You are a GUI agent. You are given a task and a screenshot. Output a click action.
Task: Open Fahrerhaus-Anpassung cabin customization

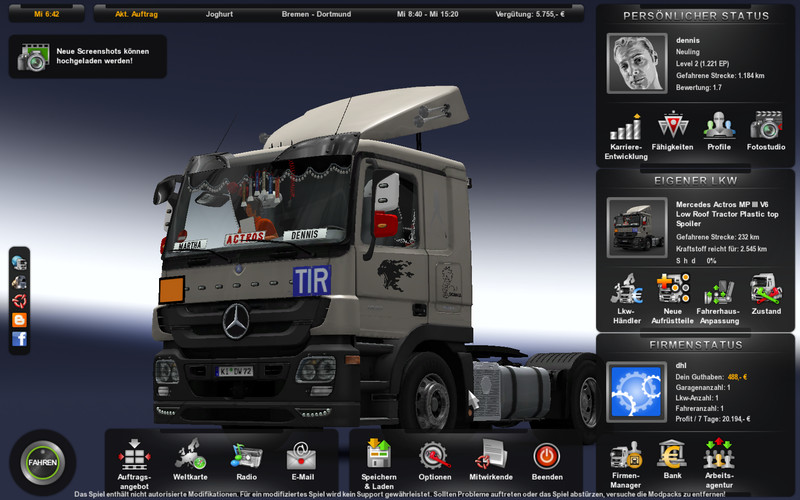click(x=719, y=301)
